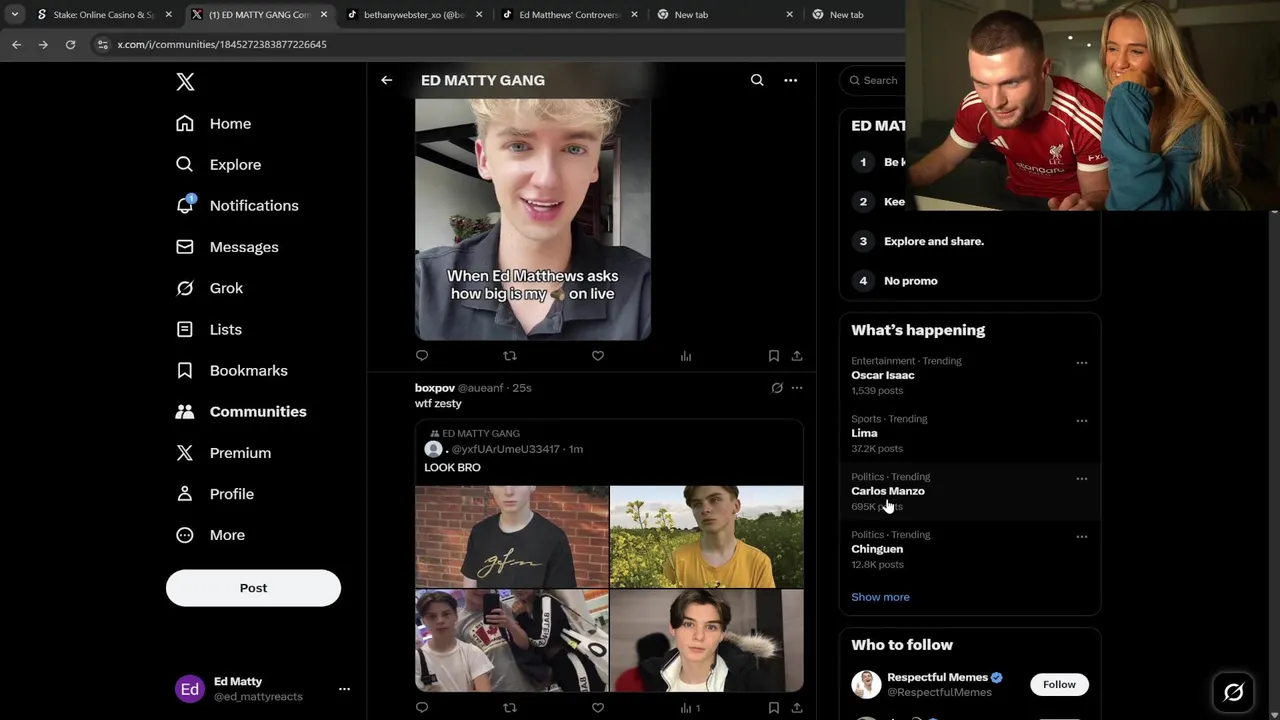This screenshot has width=1280, height=720.
Task: Open Messages envelope icon
Action: point(185,247)
